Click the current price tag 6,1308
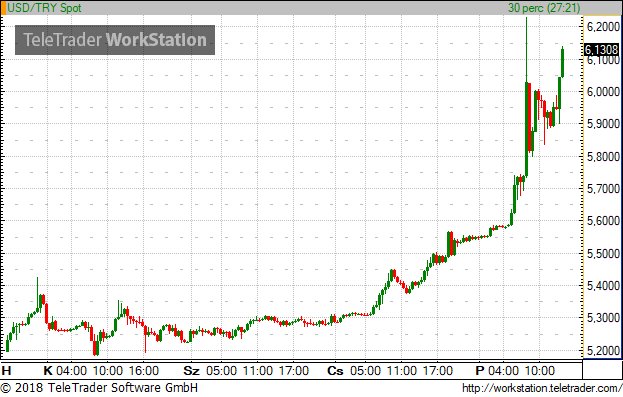The image size is (623, 397). point(602,49)
